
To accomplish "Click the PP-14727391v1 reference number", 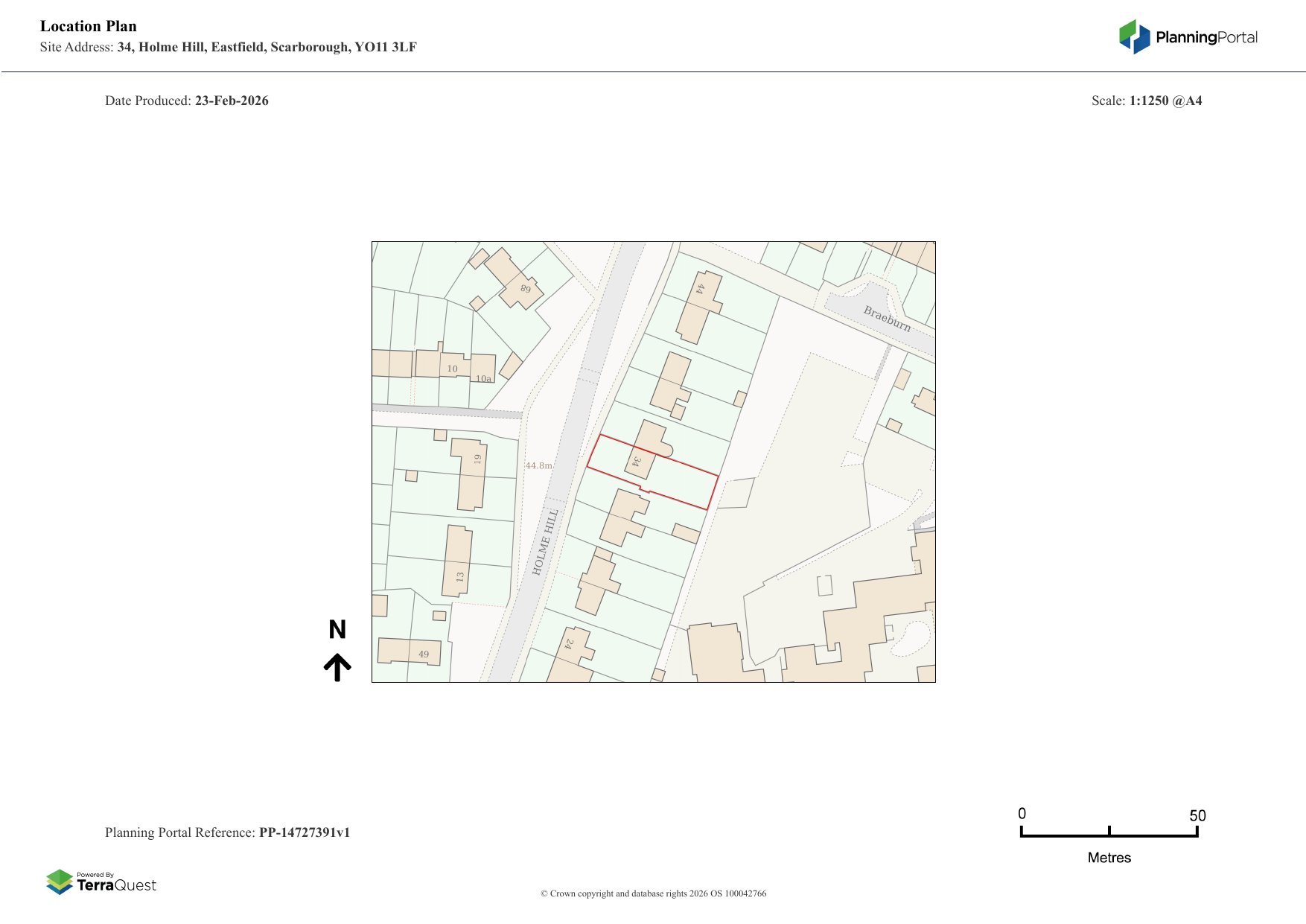I will (304, 832).
